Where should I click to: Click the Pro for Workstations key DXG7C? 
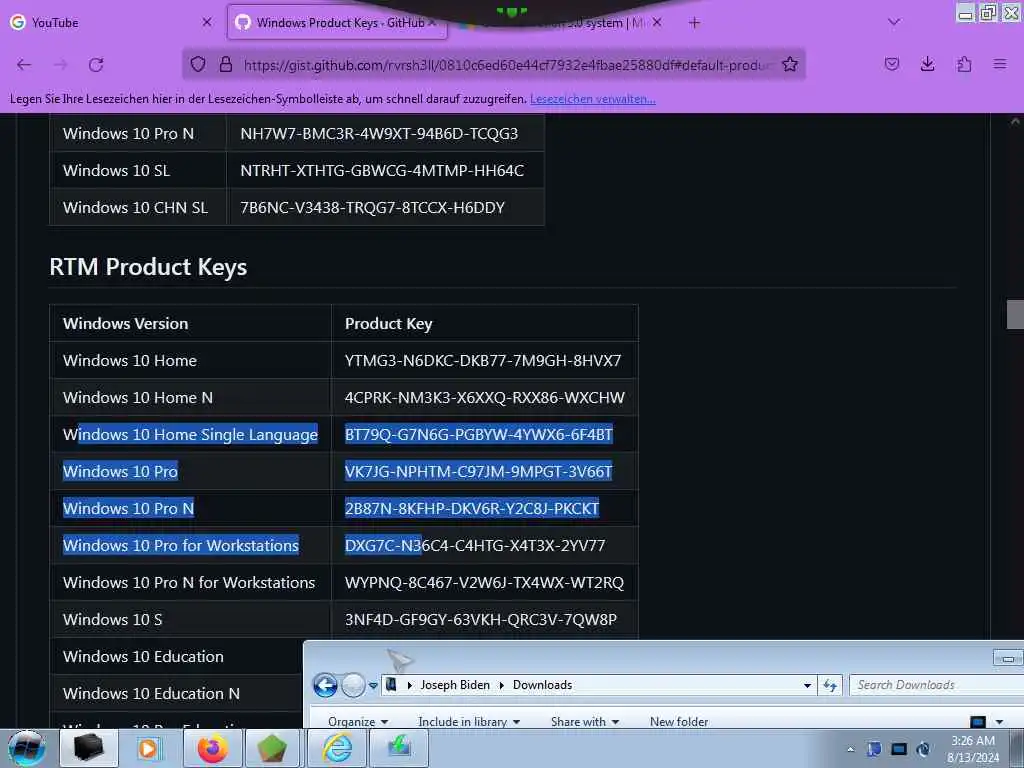(475, 545)
